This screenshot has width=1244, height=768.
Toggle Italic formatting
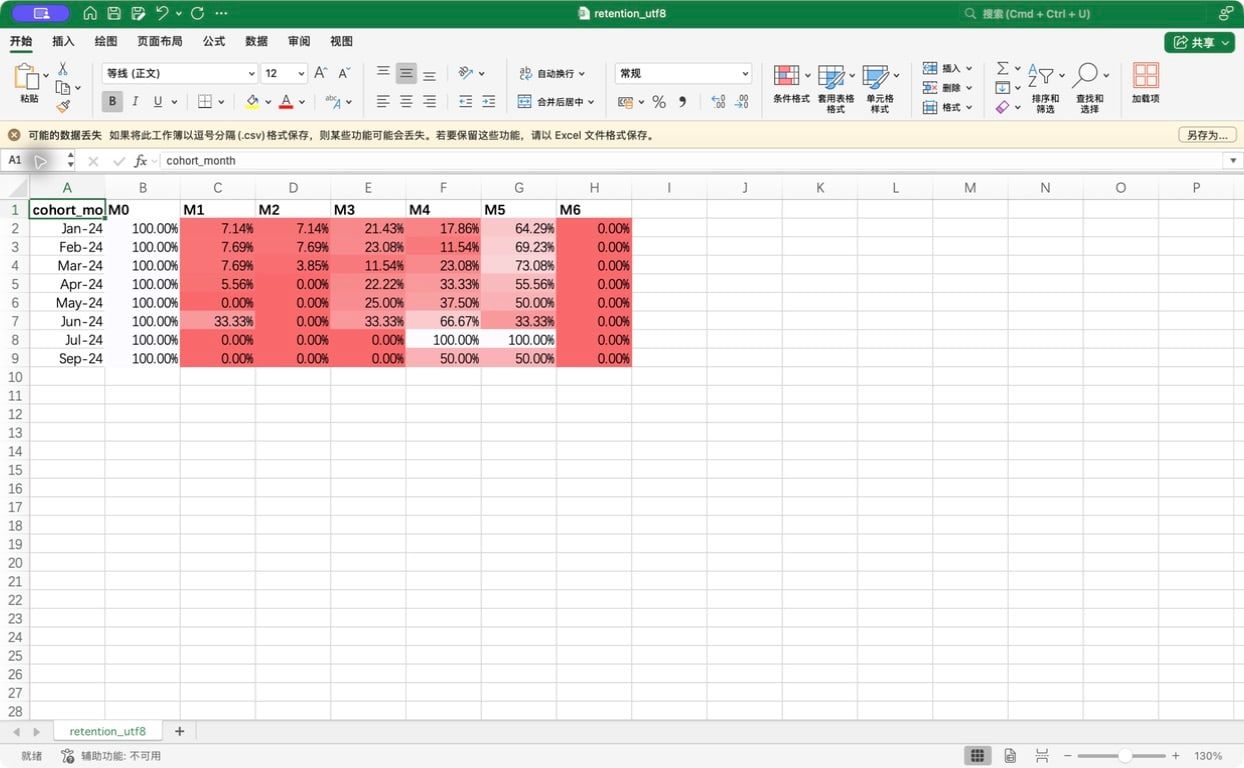click(x=135, y=101)
